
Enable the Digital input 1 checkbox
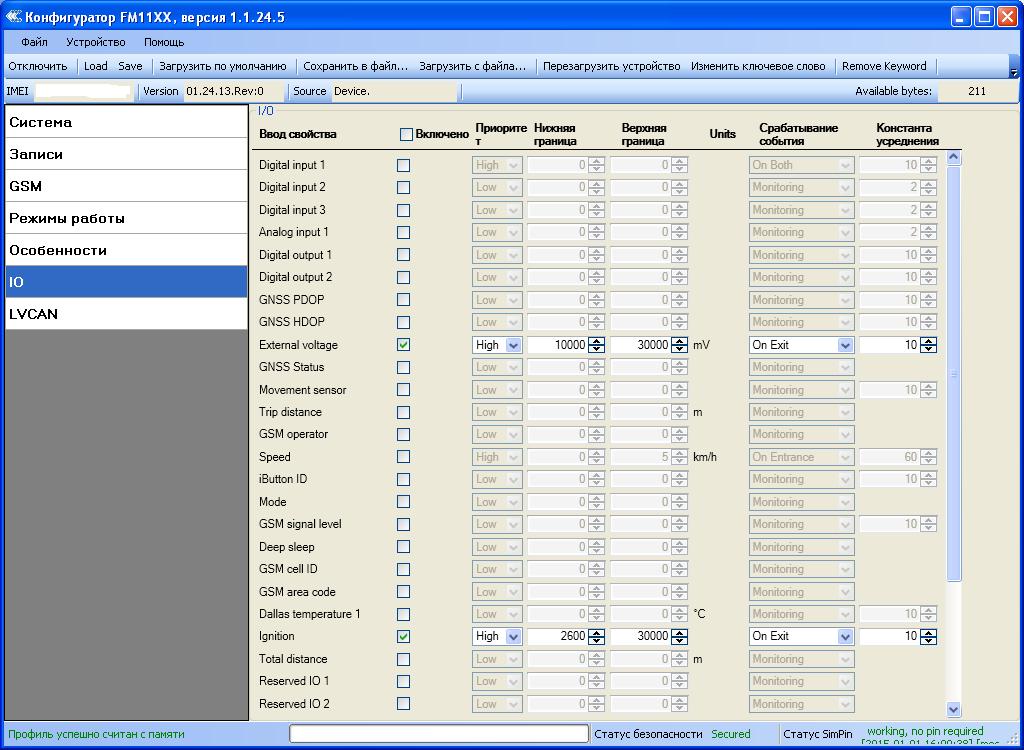(404, 165)
